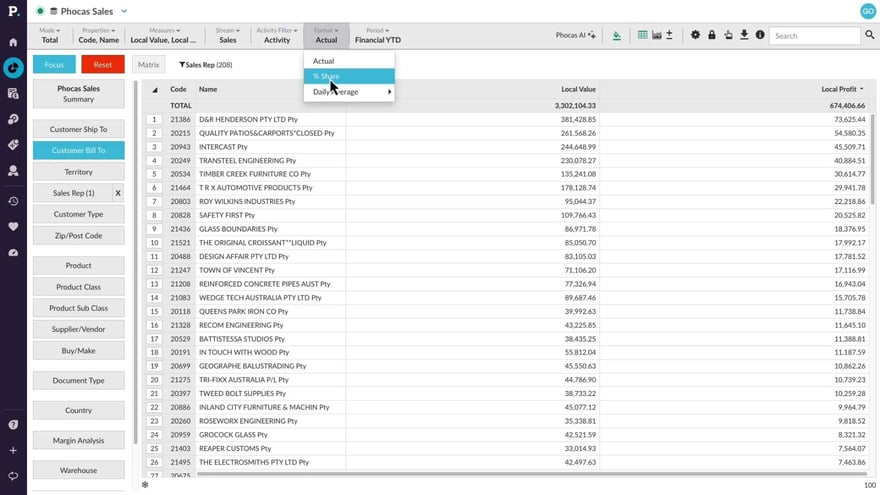Click the download export icon
880x495 pixels.
744,35
